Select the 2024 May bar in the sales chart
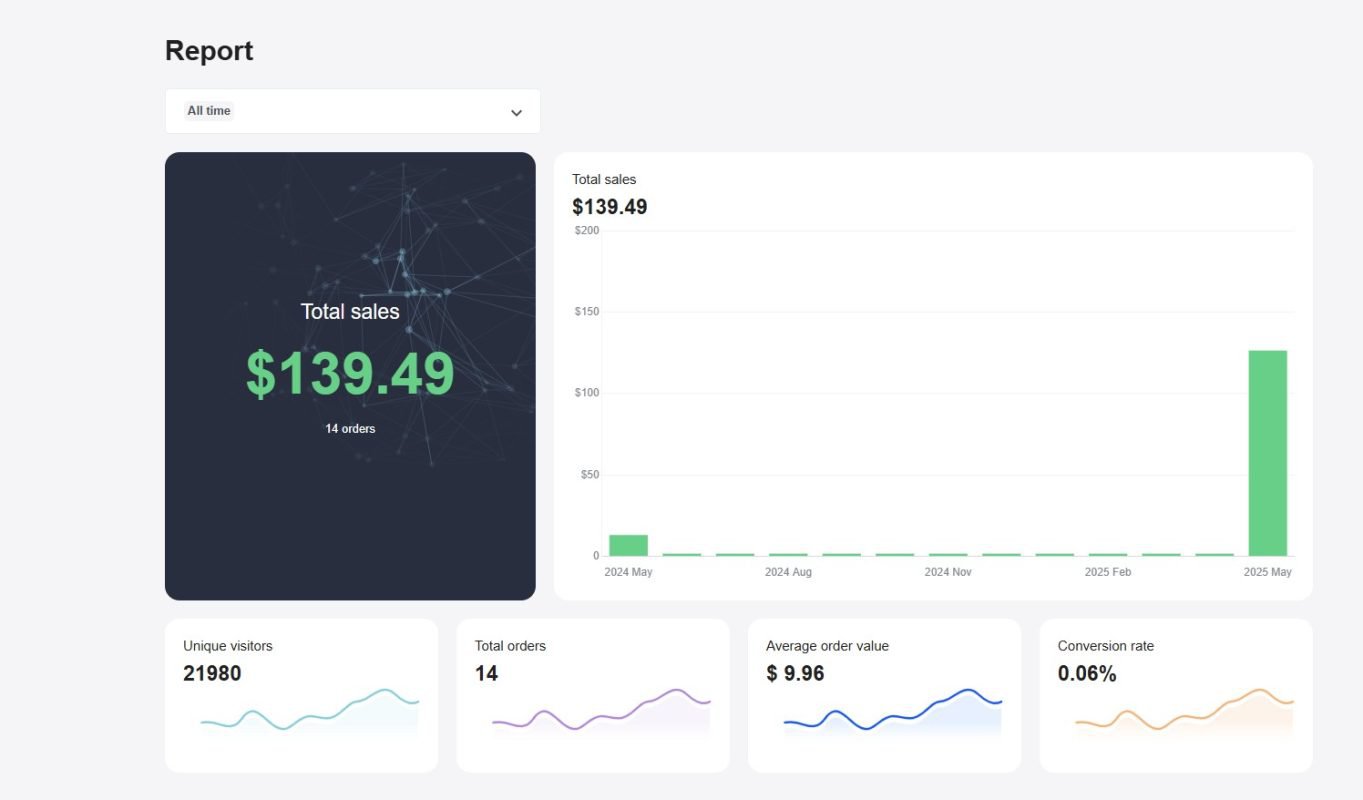The width and height of the screenshot is (1363, 800). [x=628, y=545]
